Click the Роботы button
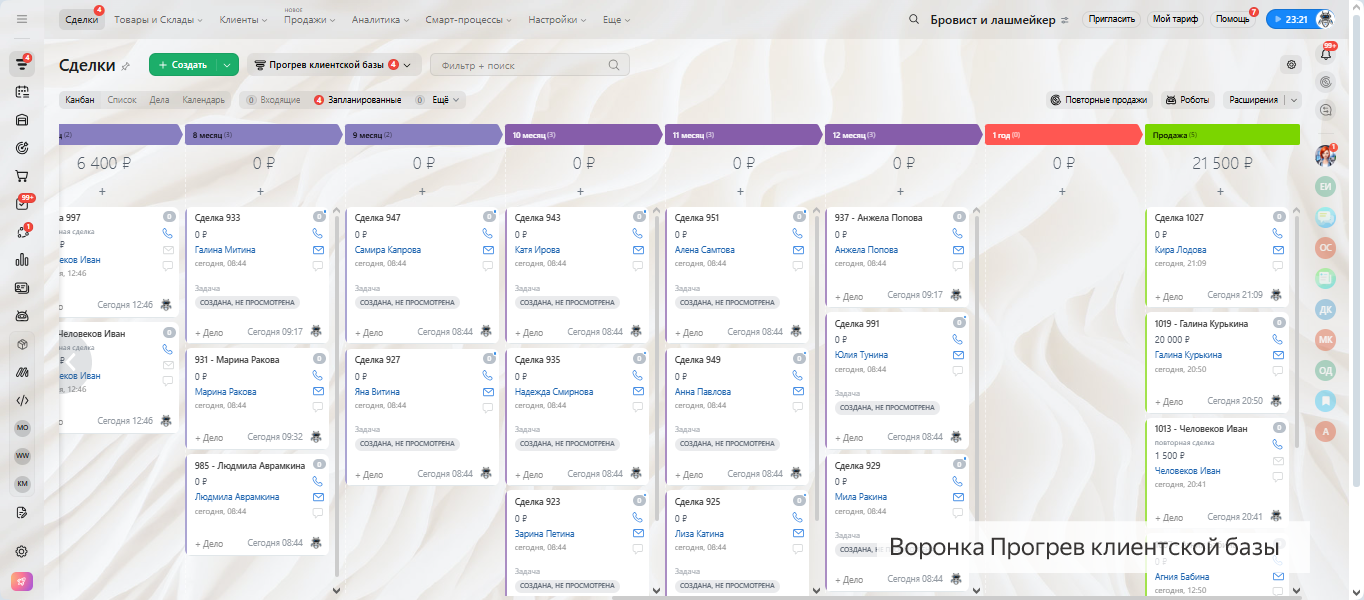Image resolution: width=1364 pixels, height=600 pixels. 1187,100
